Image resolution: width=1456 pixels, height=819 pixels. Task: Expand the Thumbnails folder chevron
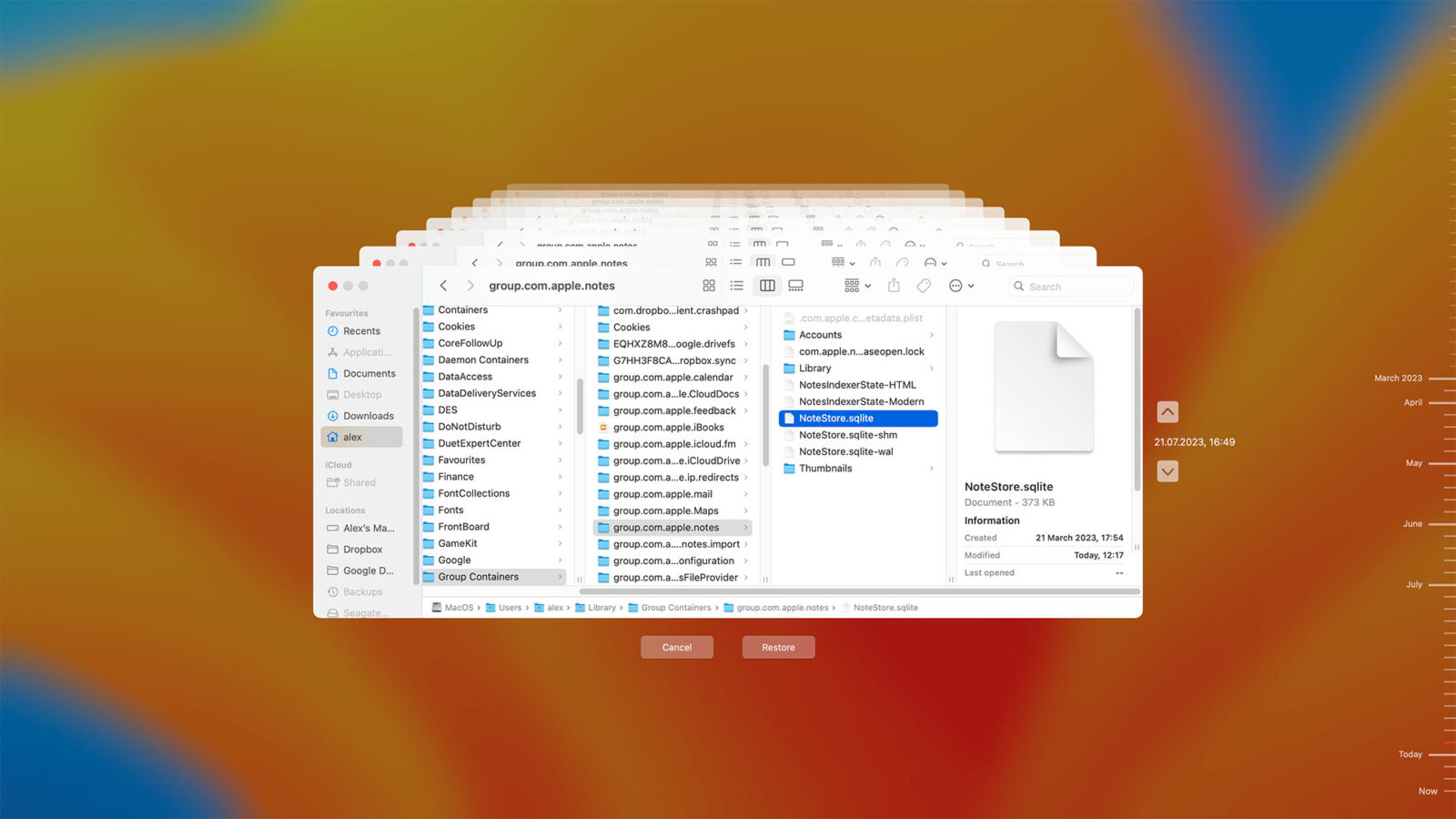[x=931, y=469]
